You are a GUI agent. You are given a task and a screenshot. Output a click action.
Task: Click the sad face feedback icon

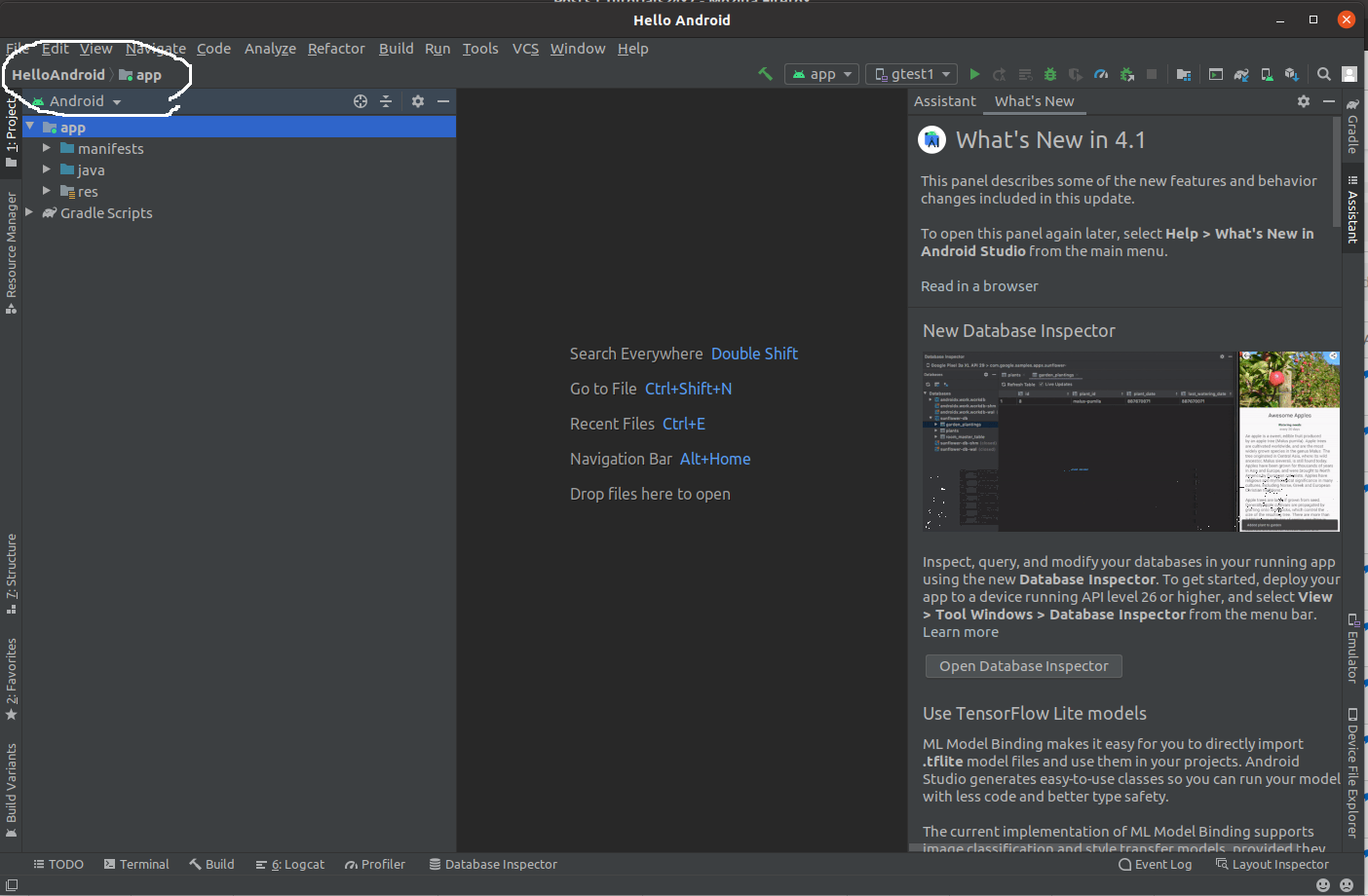click(1347, 885)
